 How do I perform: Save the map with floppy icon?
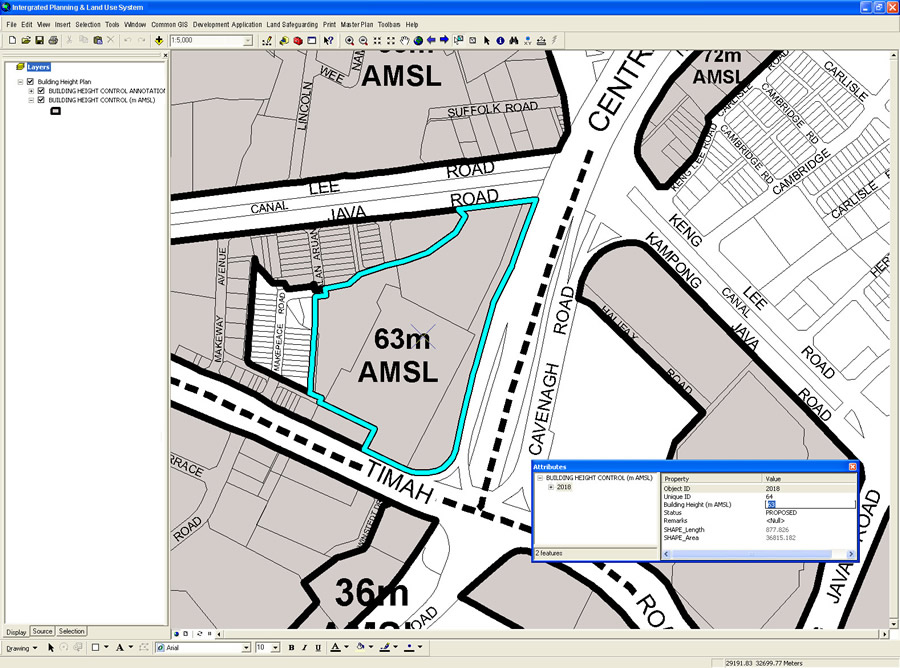click(40, 40)
